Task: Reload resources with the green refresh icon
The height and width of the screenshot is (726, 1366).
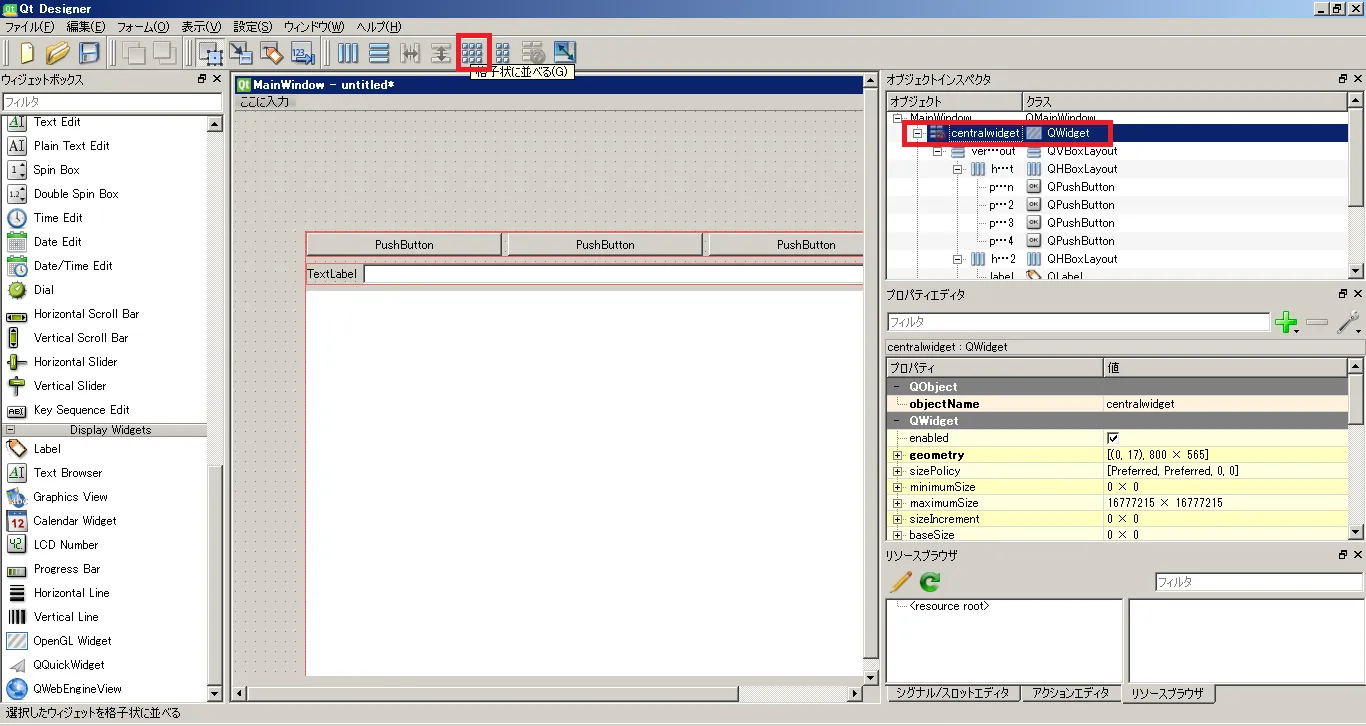Action: pyautogui.click(x=930, y=582)
